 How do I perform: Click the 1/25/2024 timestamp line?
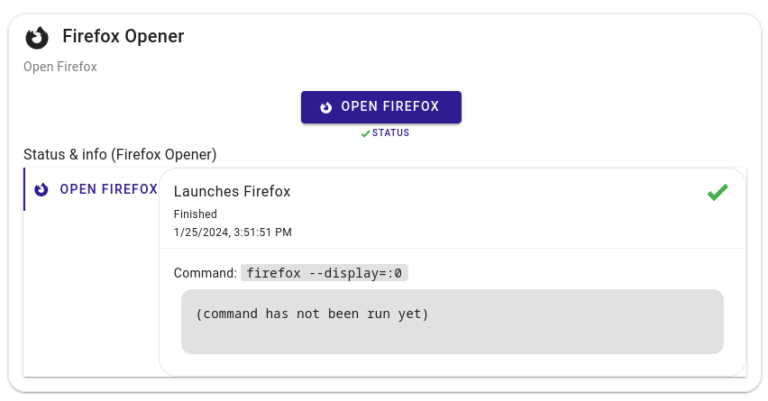(x=233, y=232)
